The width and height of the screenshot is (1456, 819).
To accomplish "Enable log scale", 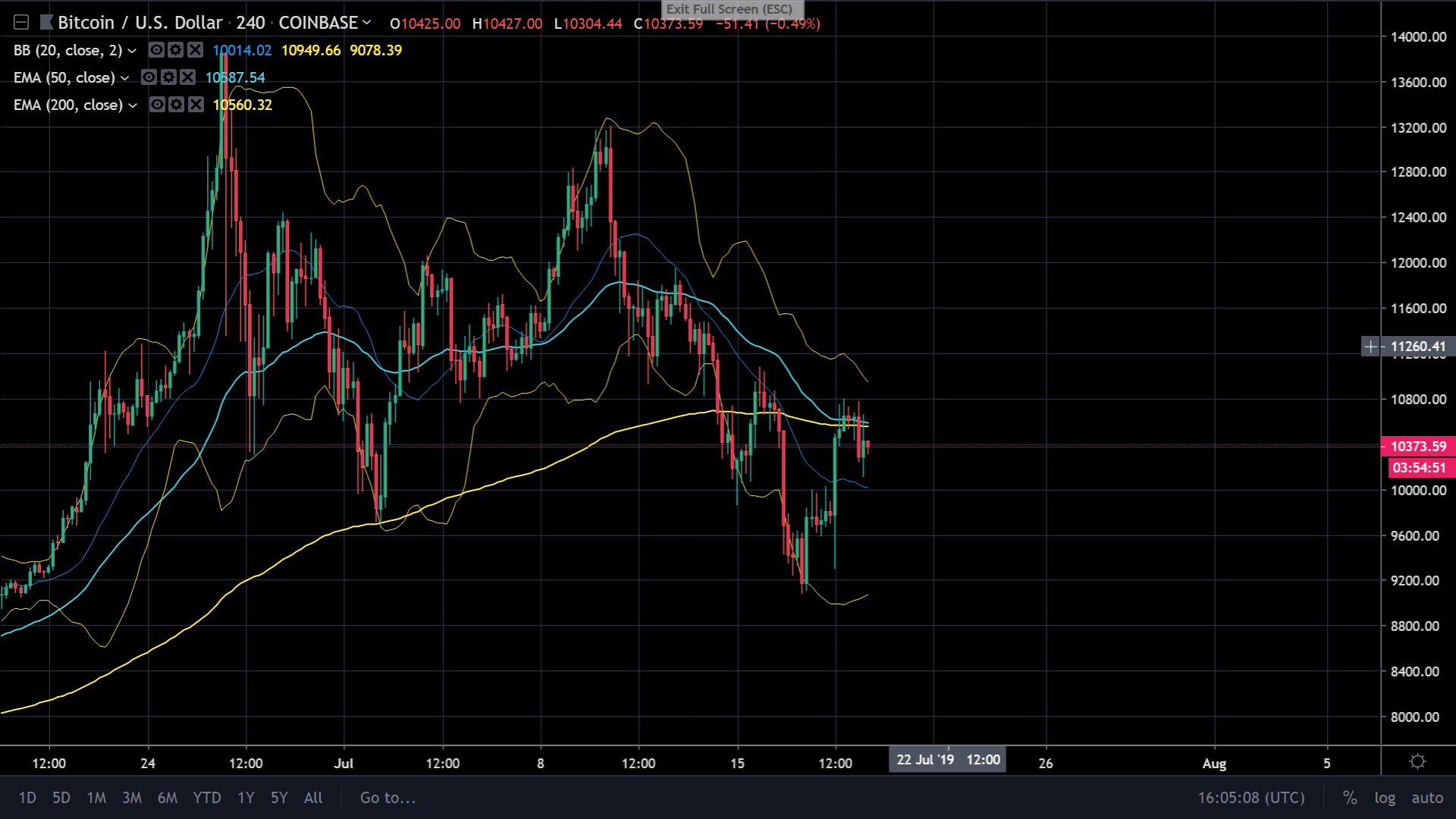I will 1385,798.
